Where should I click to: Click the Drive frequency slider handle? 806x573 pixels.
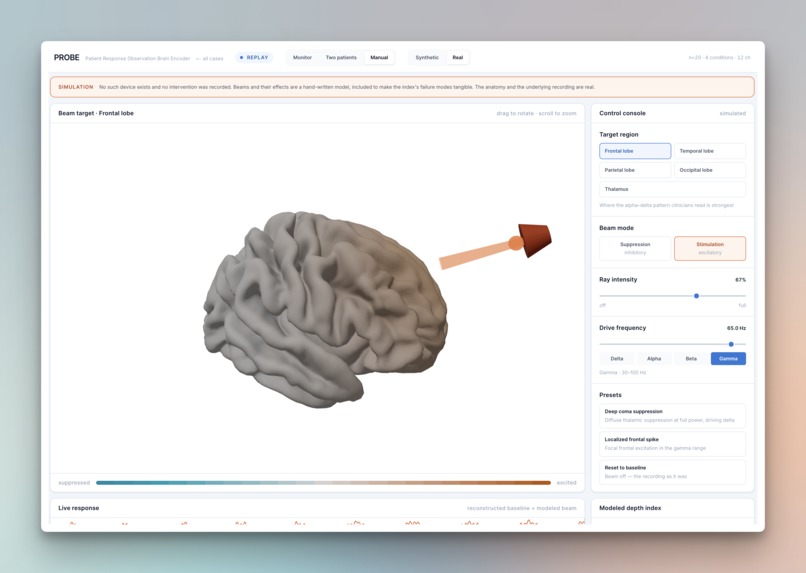tap(731, 344)
